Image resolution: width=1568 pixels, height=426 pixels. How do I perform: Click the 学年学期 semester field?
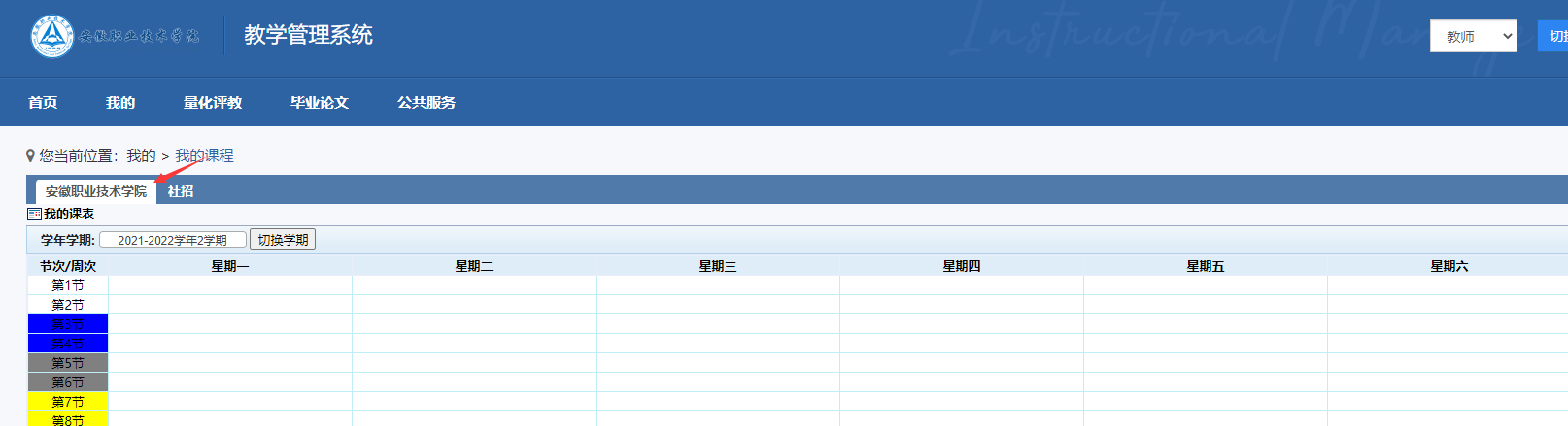pos(172,240)
